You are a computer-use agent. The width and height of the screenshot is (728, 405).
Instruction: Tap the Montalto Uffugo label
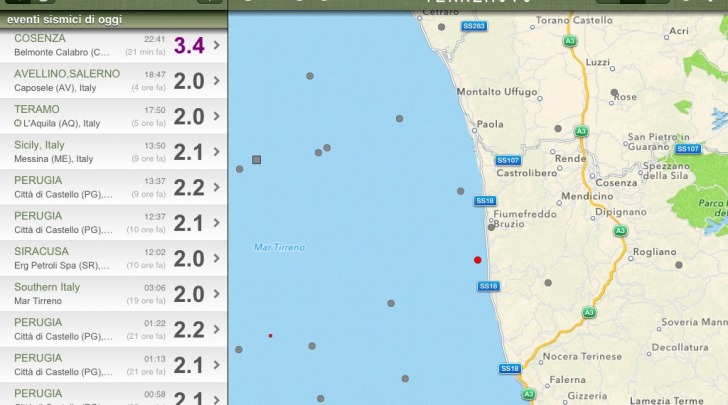point(497,91)
